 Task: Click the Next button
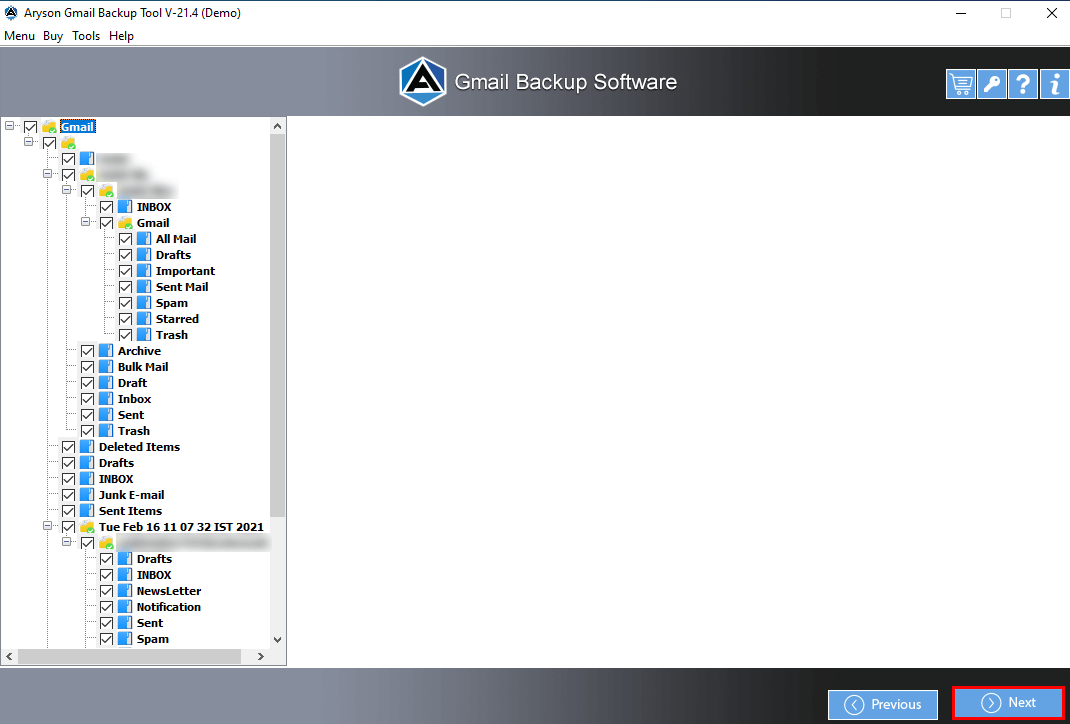click(x=1008, y=703)
